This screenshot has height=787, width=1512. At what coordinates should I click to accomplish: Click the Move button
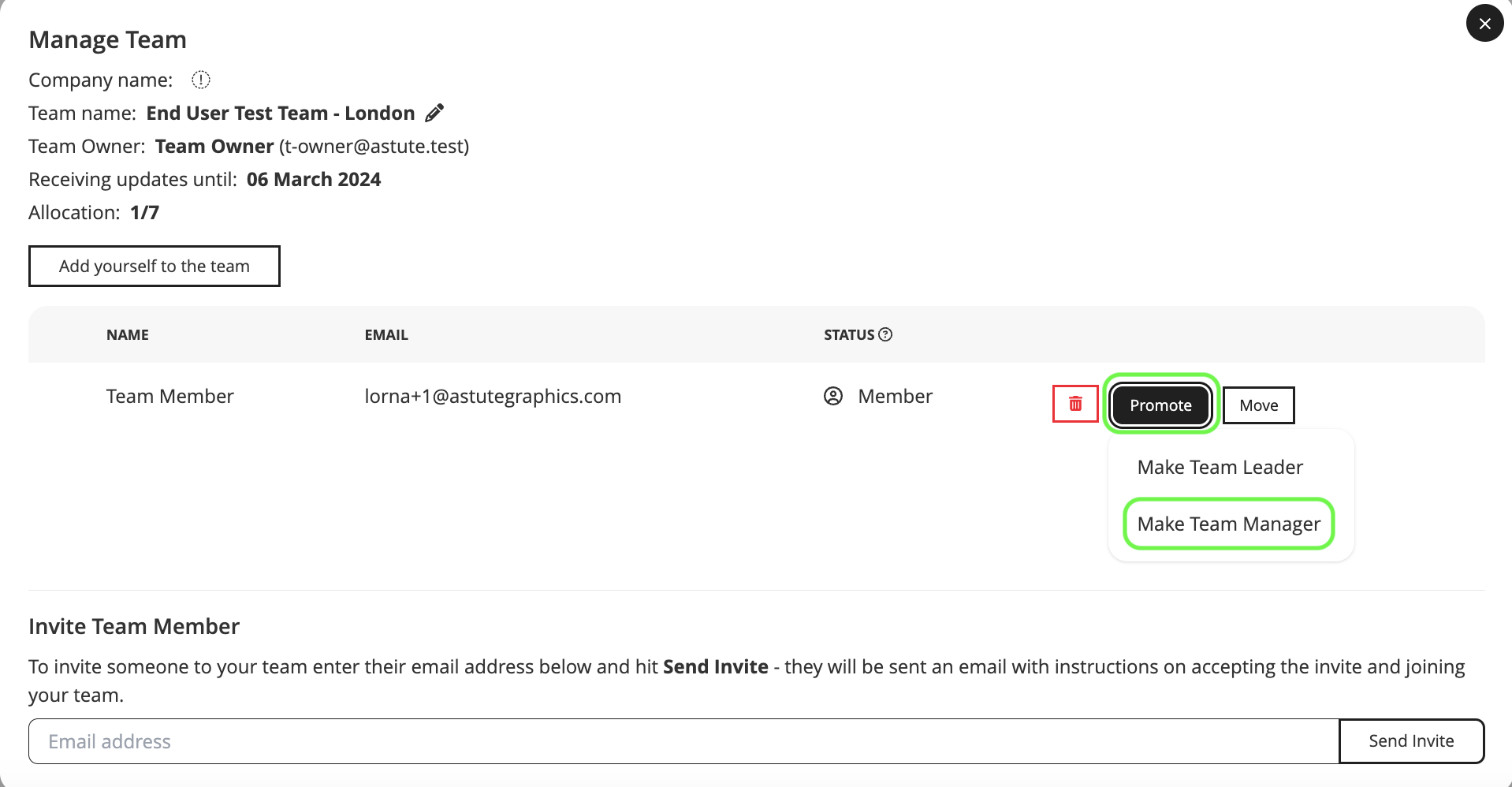tap(1258, 405)
